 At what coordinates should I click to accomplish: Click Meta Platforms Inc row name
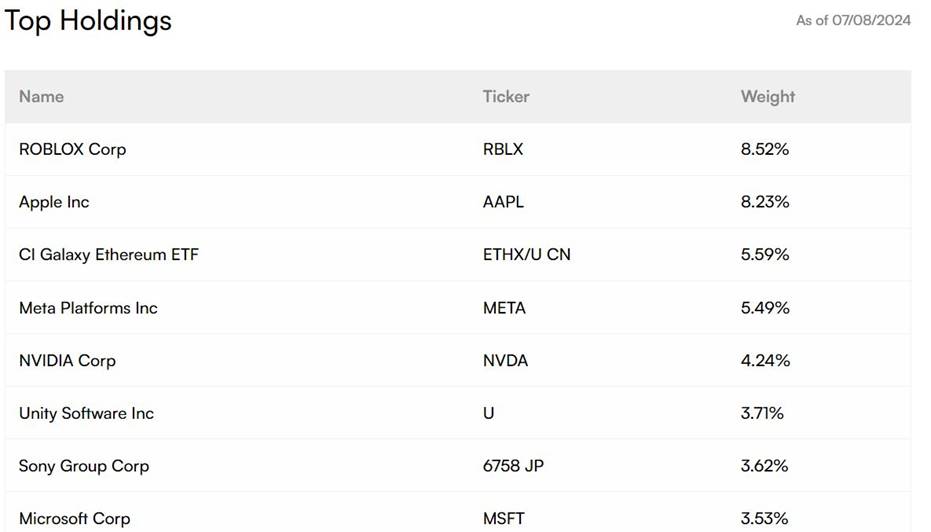[88, 308]
